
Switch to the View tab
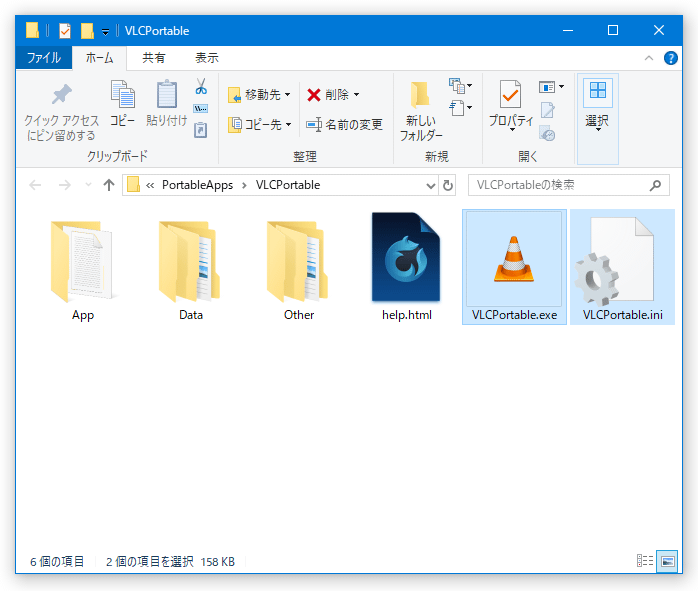click(207, 58)
